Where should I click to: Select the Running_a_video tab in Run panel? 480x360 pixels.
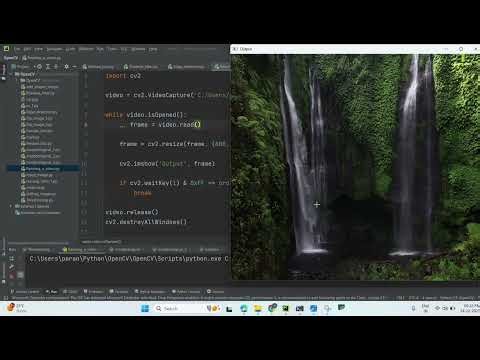82,249
